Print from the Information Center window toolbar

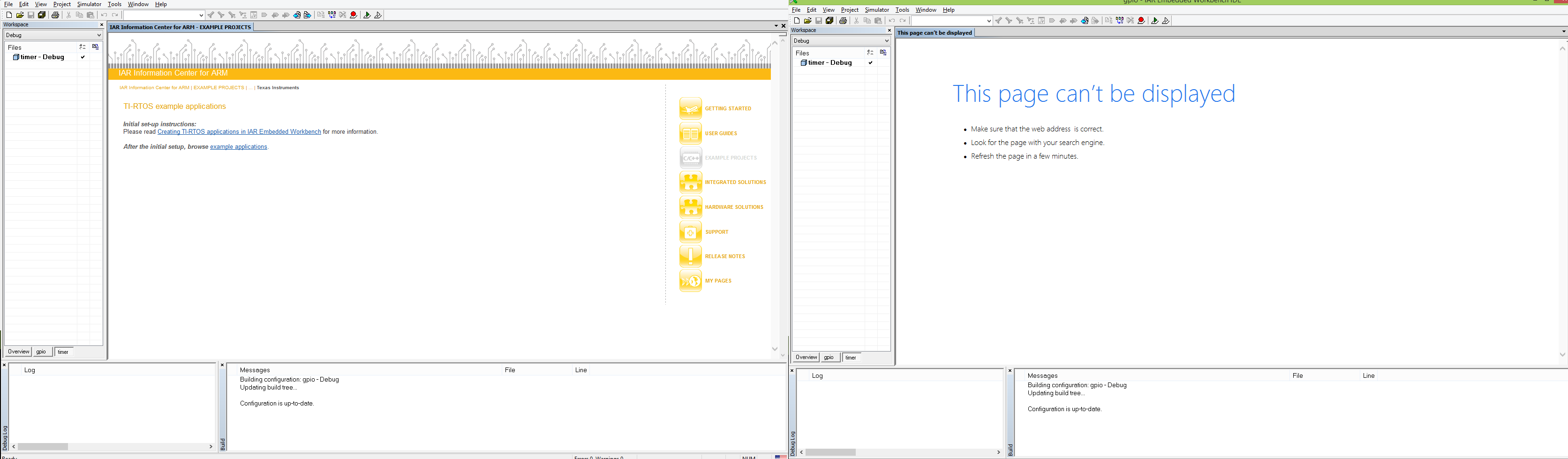(x=55, y=15)
